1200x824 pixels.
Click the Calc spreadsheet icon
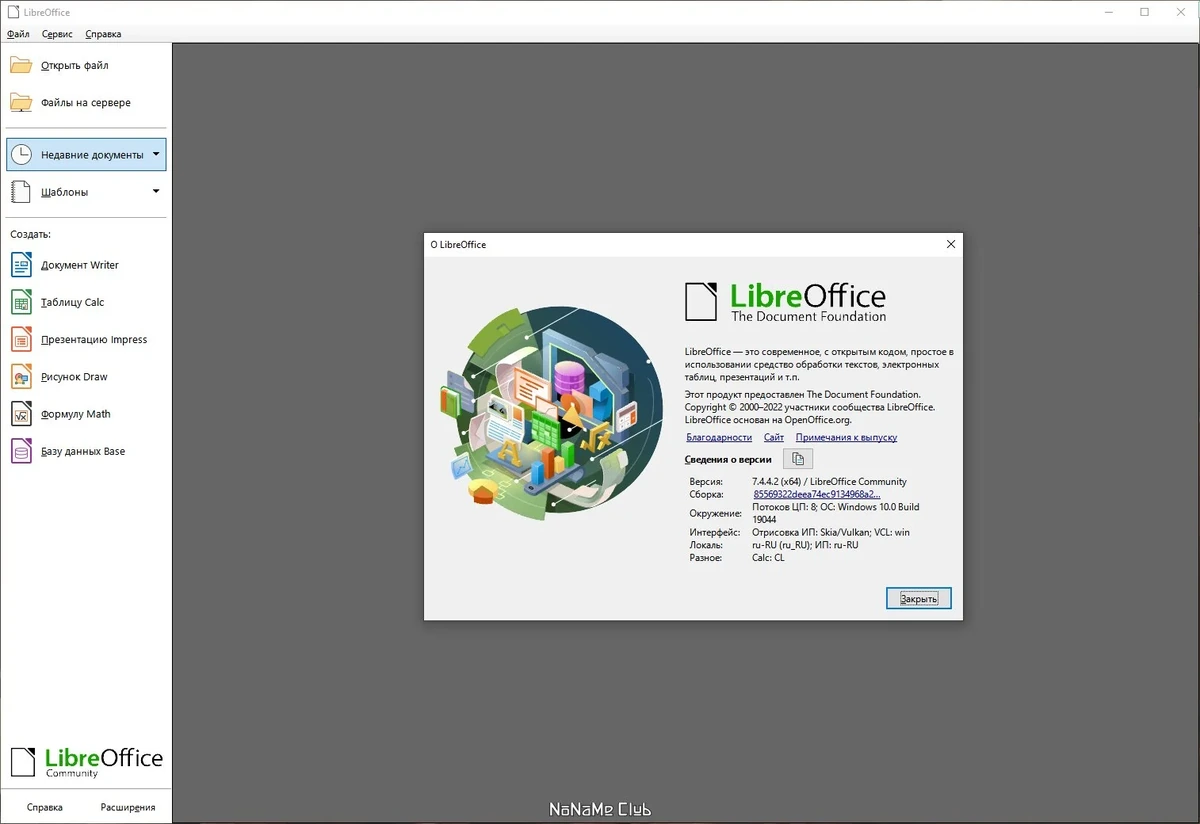click(x=21, y=302)
